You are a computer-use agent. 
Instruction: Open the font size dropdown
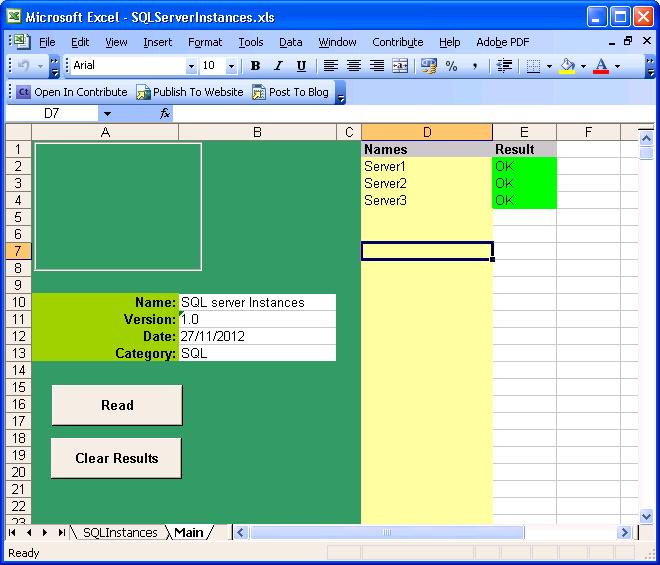tap(232, 66)
